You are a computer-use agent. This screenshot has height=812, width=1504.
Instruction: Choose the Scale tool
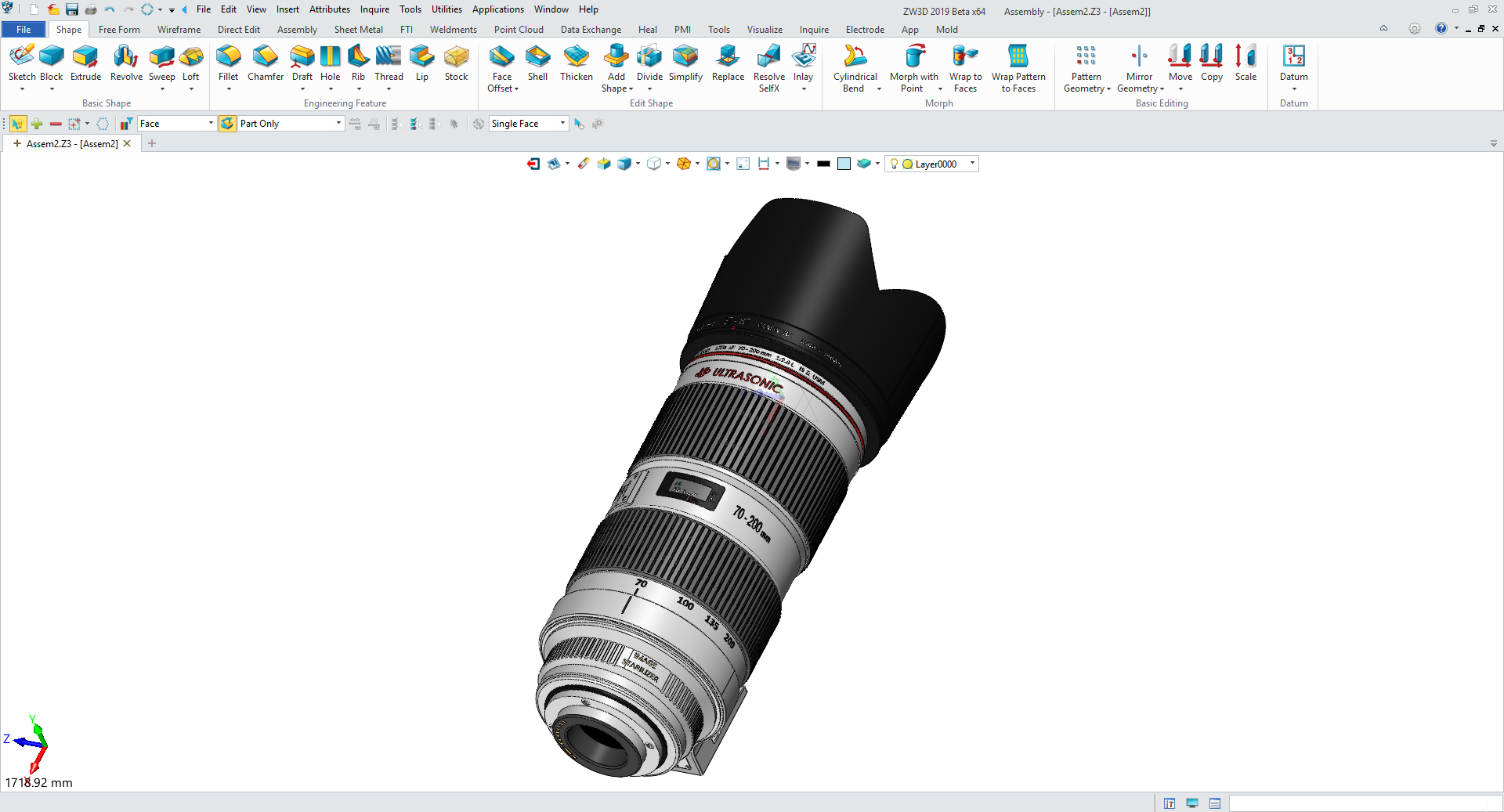pyautogui.click(x=1245, y=63)
